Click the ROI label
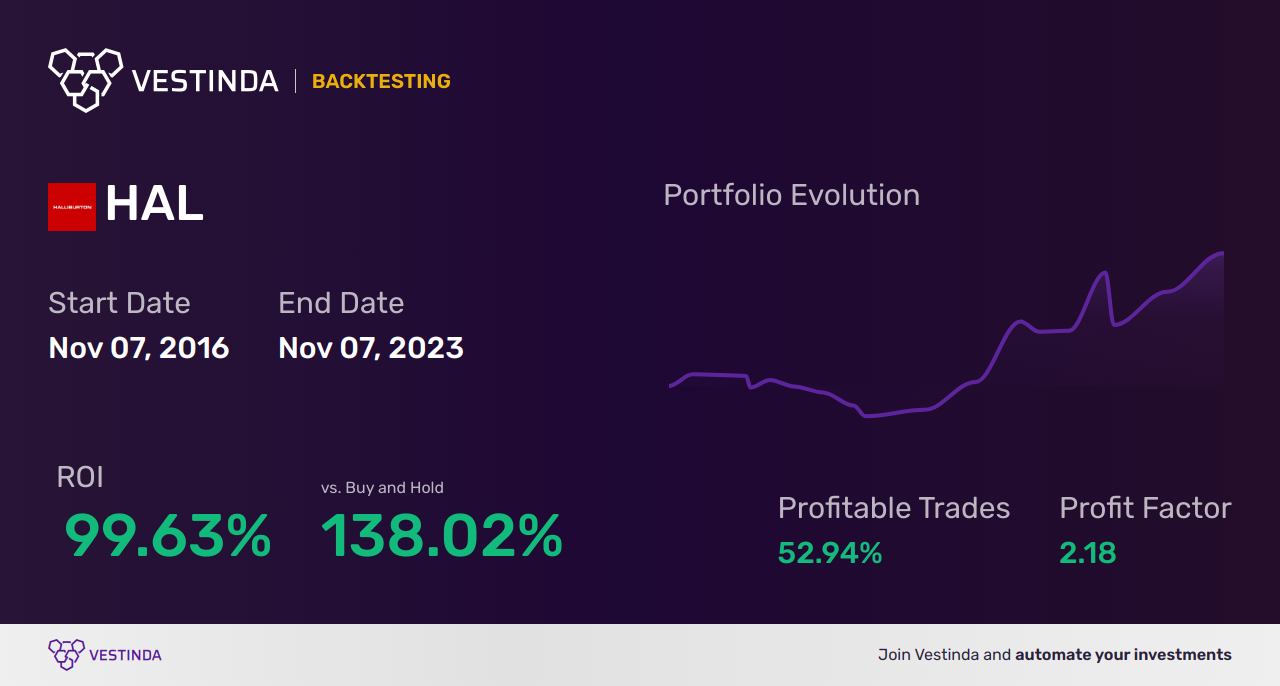This screenshot has height=686, width=1280. click(x=80, y=477)
